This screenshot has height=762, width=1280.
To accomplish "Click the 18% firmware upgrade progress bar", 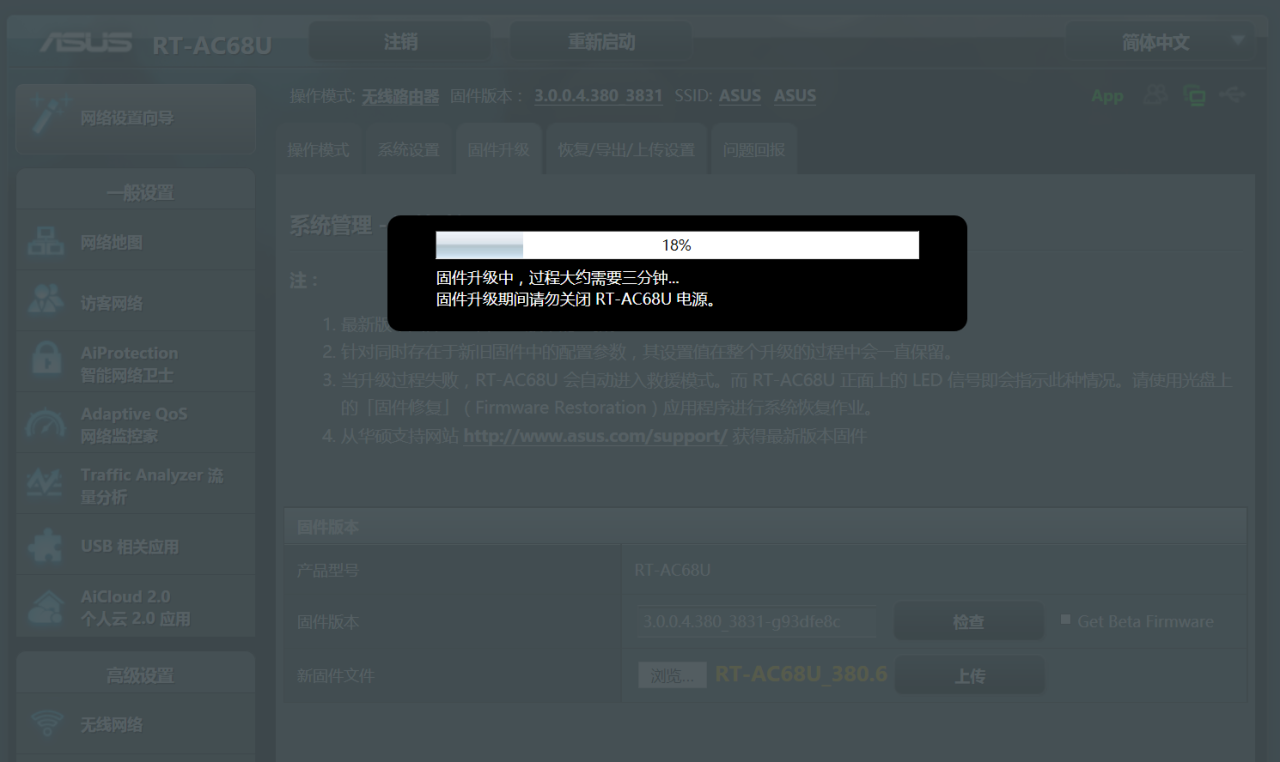I will pyautogui.click(x=677, y=245).
